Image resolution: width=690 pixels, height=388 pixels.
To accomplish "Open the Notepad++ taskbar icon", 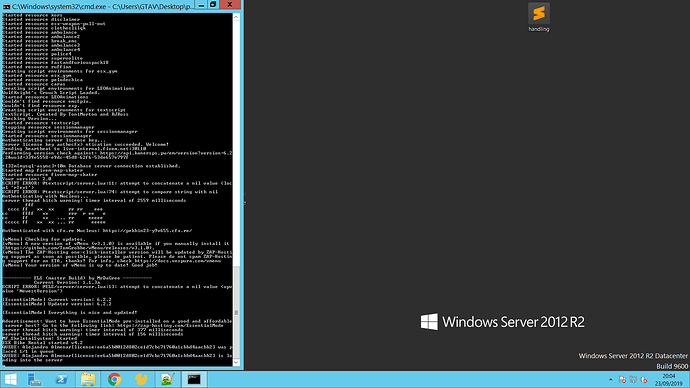I will [x=167, y=379].
